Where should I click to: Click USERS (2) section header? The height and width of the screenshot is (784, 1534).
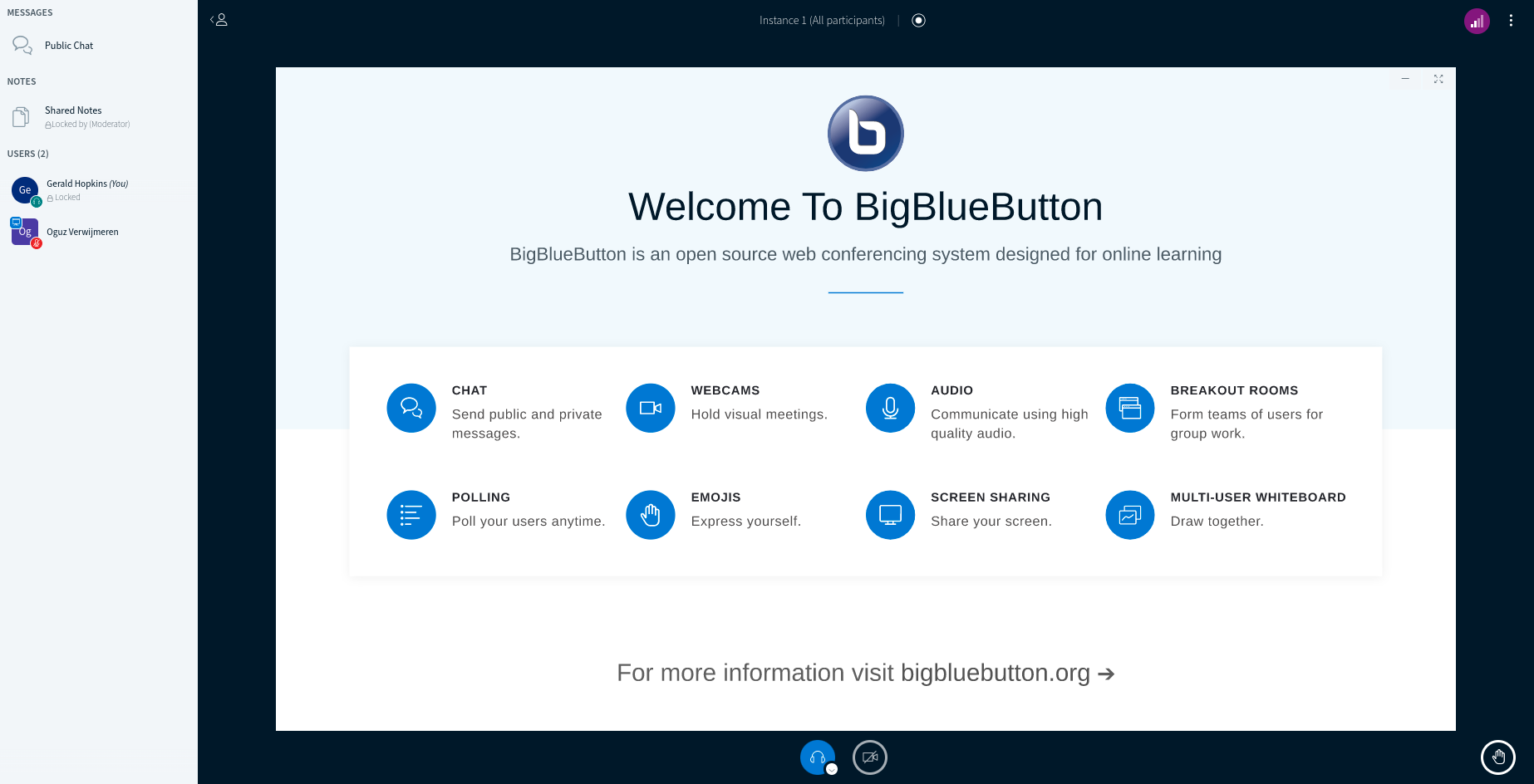[x=28, y=154]
